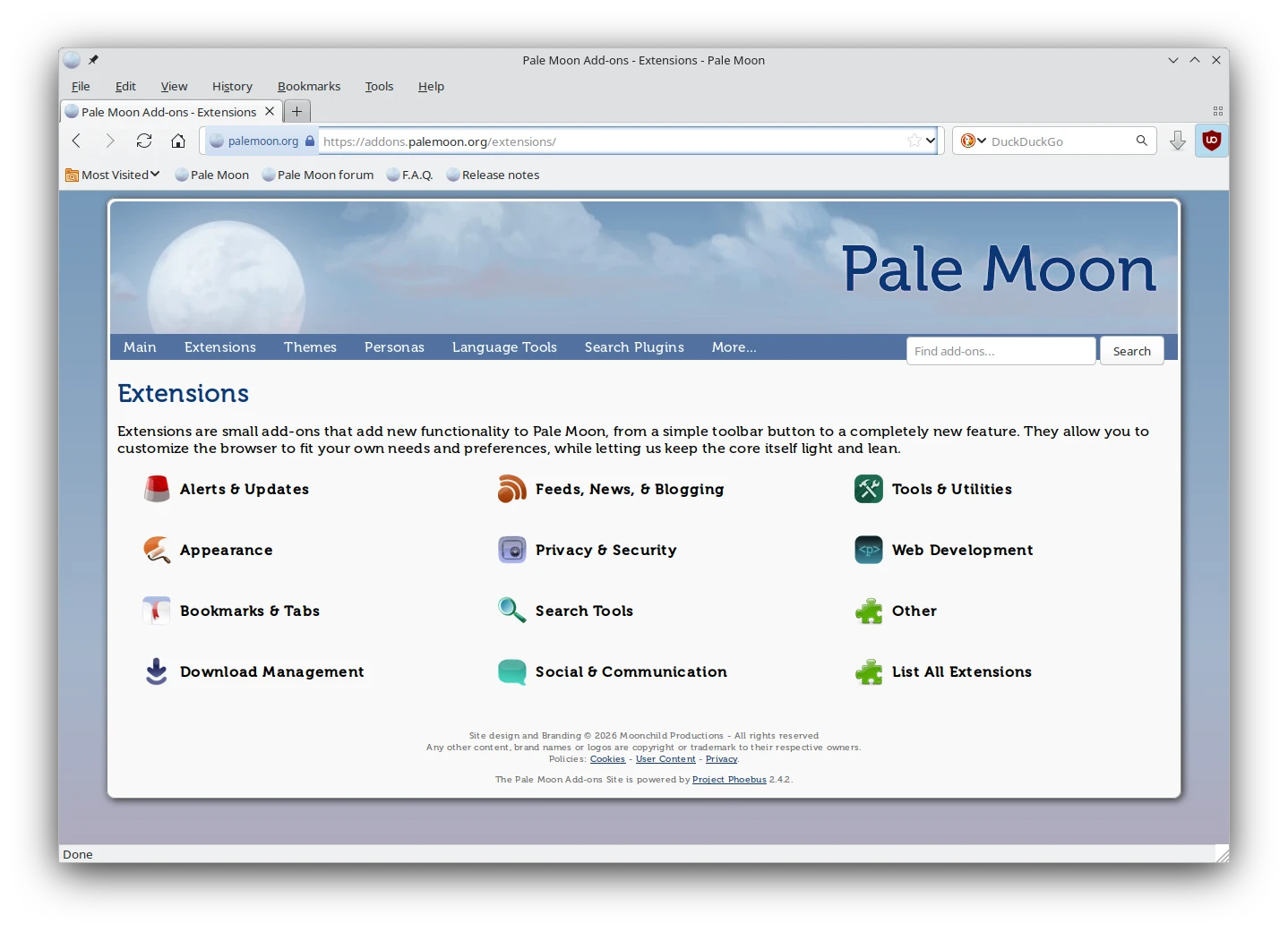Click the Web Development code icon
This screenshot has width=1288, height=932.
click(869, 550)
